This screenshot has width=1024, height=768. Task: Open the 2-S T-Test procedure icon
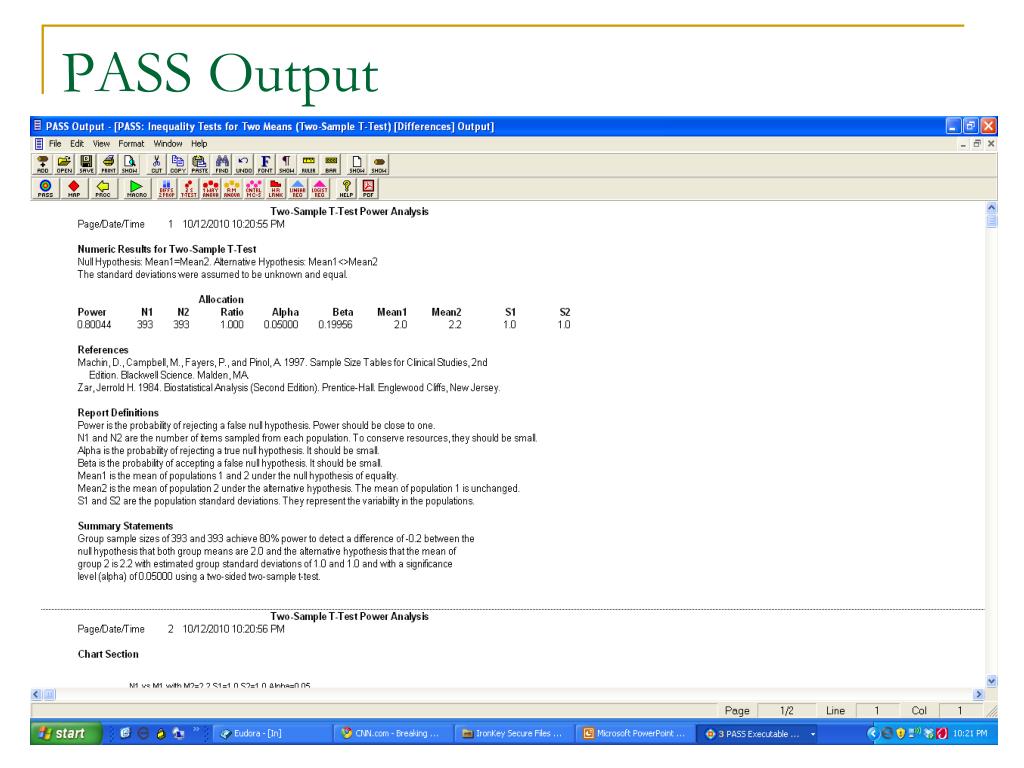[x=188, y=188]
